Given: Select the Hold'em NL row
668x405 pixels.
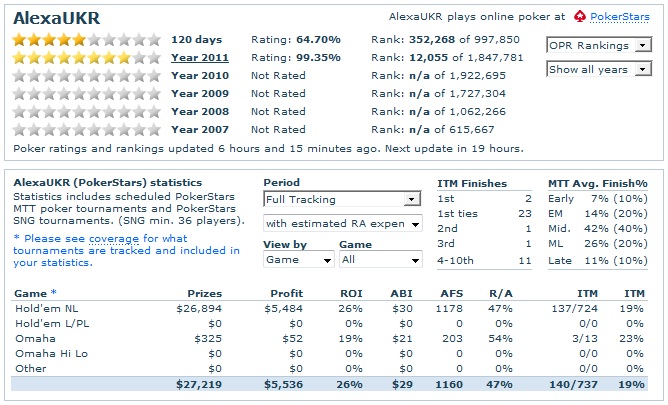Looking at the screenshot, I should [45, 309].
